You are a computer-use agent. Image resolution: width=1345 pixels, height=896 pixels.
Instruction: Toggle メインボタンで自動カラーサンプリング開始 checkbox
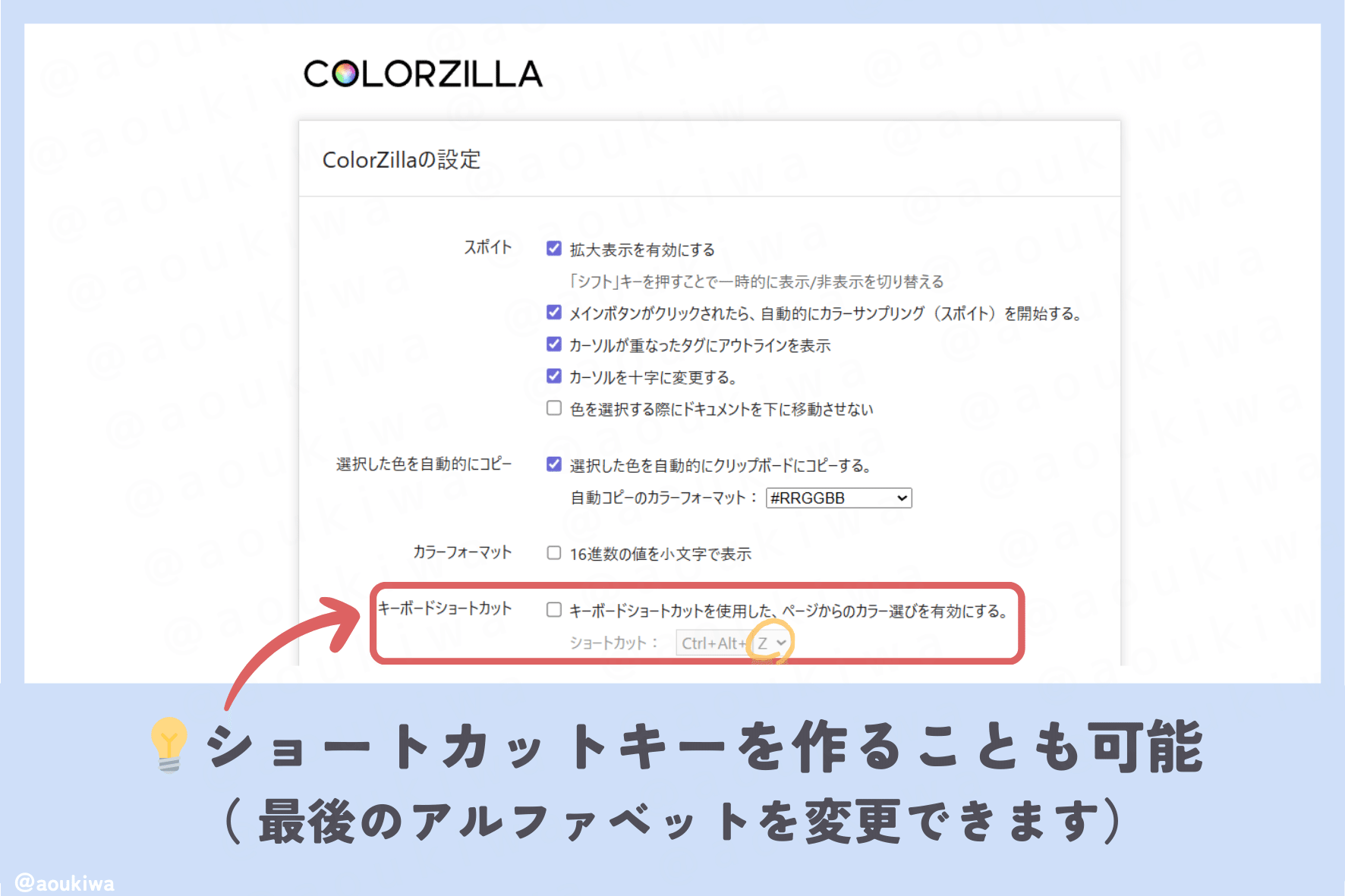553,313
